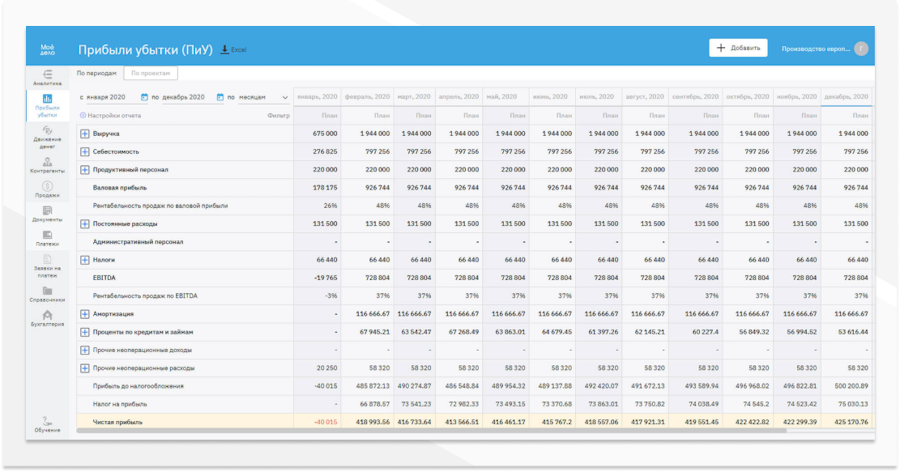
Task: Open the Платежи sidebar section
Action: (47, 238)
